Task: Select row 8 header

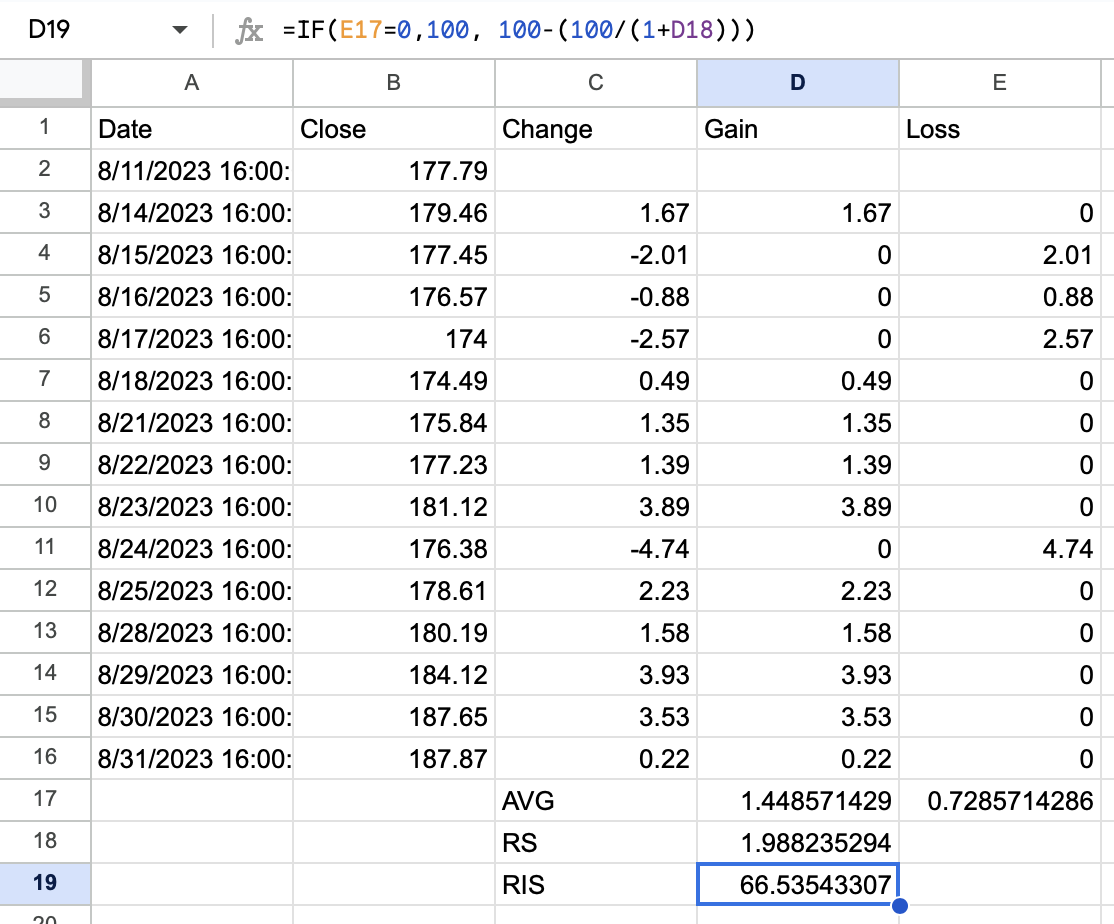Action: tap(45, 421)
